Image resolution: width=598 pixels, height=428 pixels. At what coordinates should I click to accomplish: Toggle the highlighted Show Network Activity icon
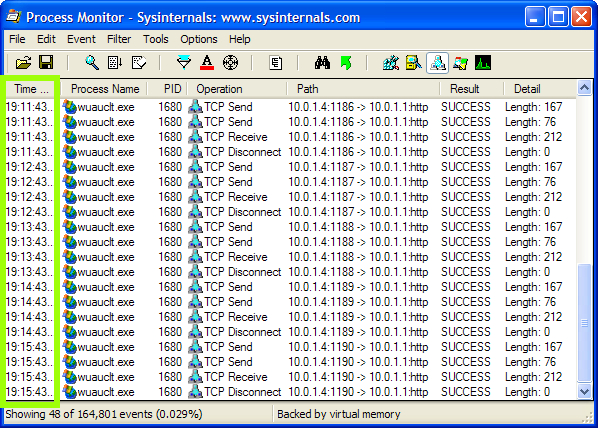coord(437,63)
